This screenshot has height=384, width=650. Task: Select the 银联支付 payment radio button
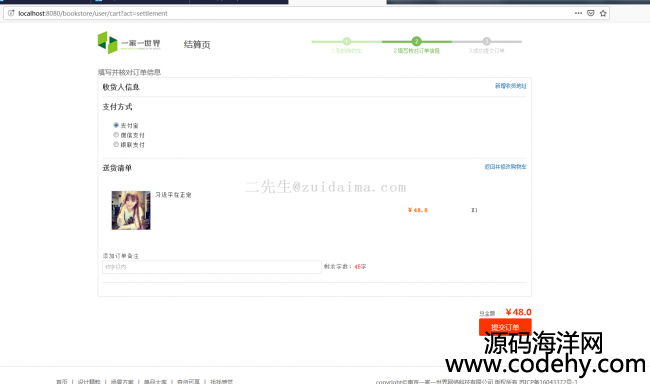click(116, 144)
